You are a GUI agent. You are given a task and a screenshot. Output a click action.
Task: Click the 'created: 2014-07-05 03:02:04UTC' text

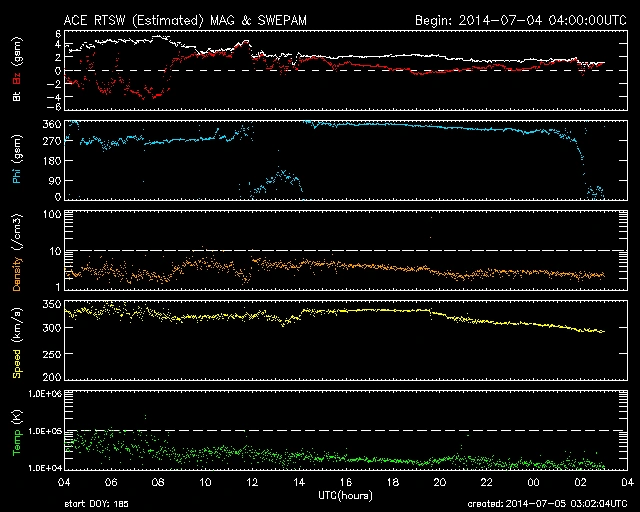click(x=547, y=504)
